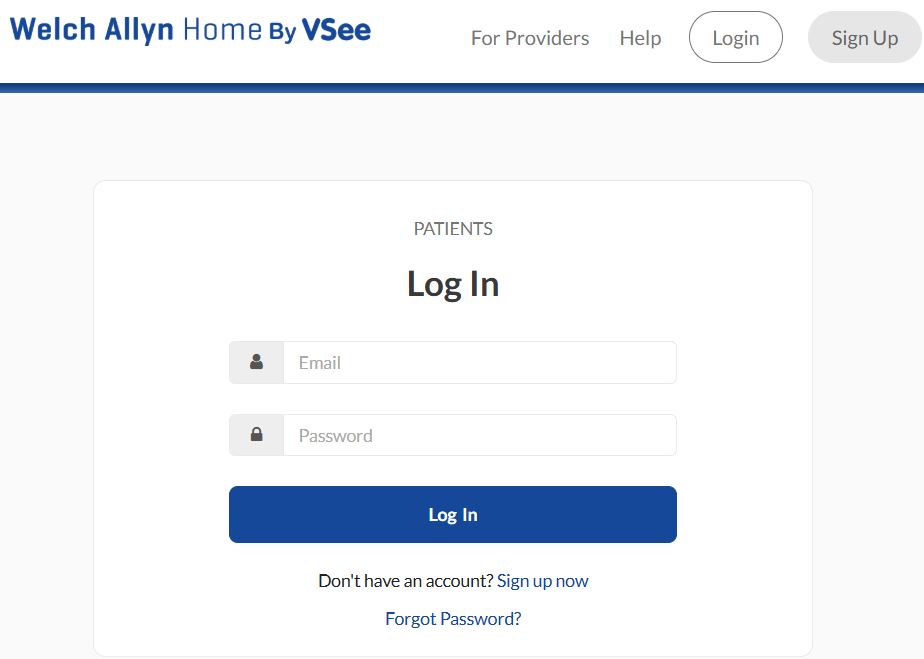Click the large 'Log In' heading
Image resolution: width=924 pixels, height=659 pixels.
[453, 284]
